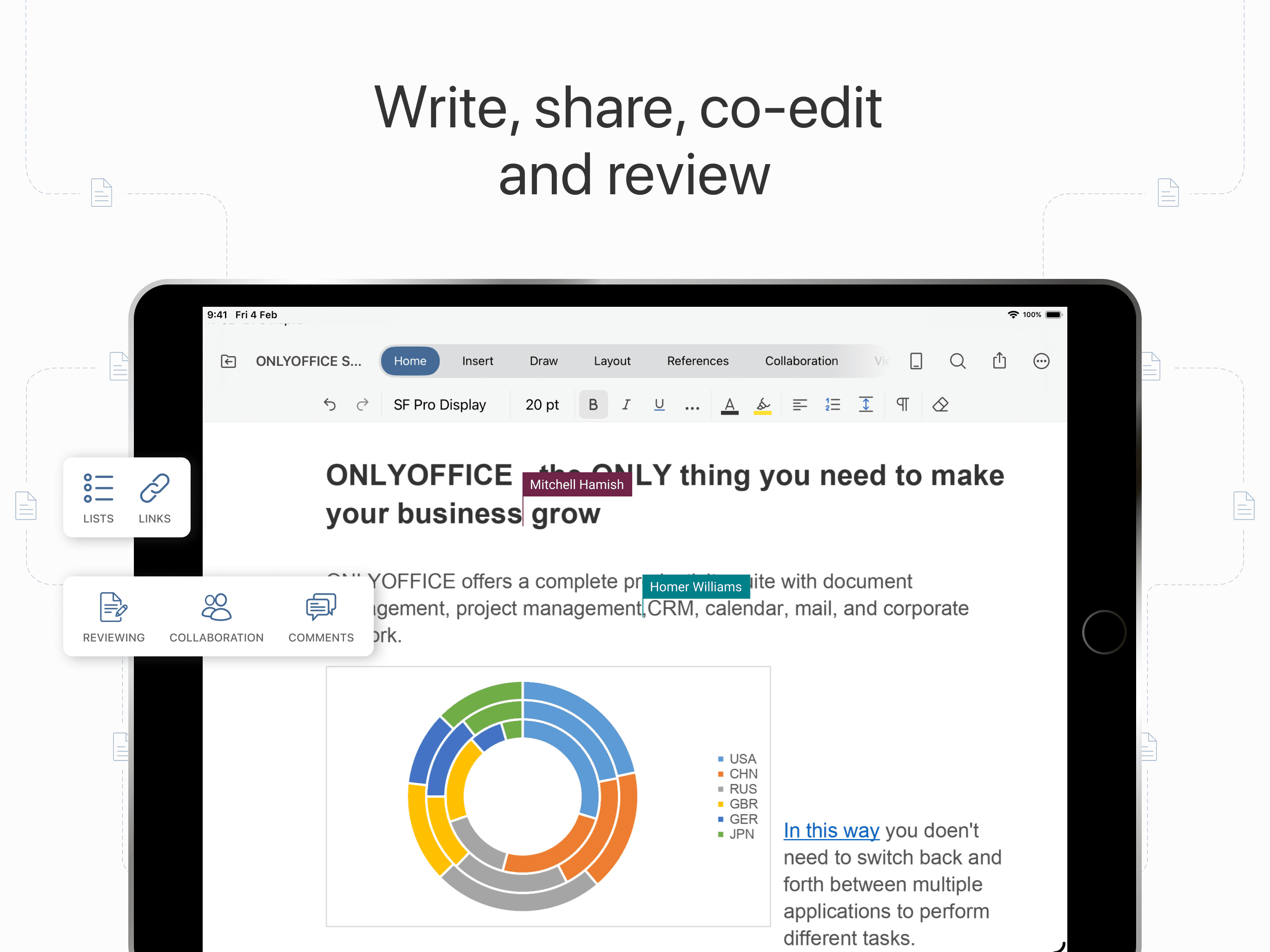Image resolution: width=1270 pixels, height=952 pixels.
Task: Click the Undo arrow icon
Action: coord(330,404)
